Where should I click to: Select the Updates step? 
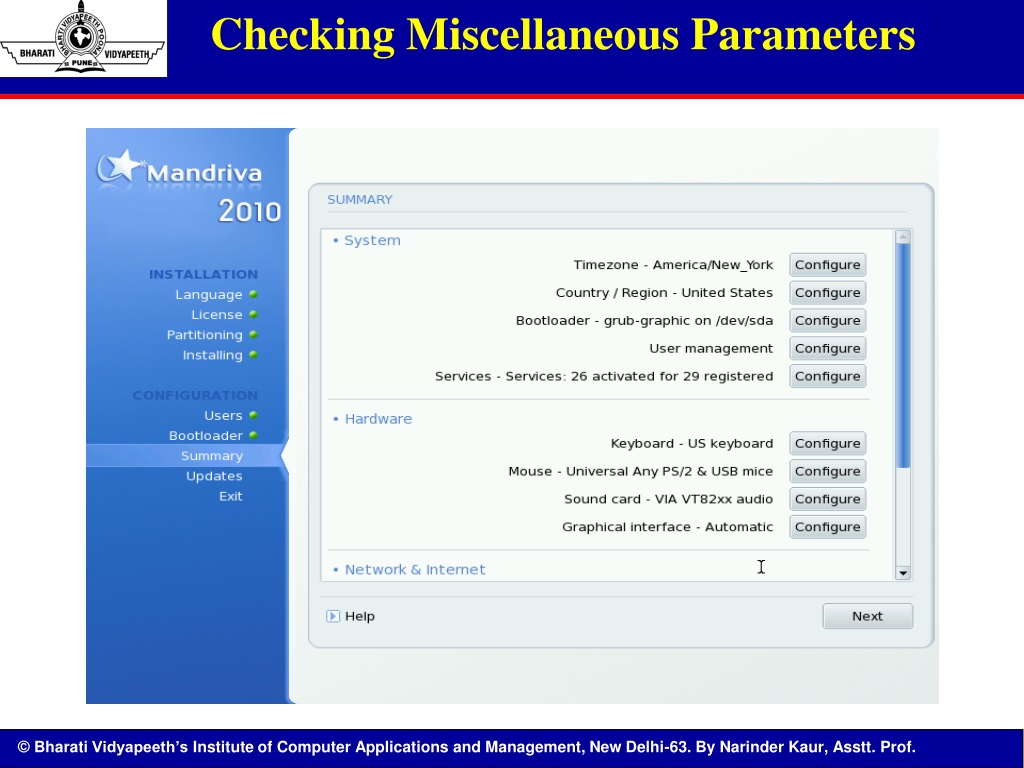coord(214,476)
